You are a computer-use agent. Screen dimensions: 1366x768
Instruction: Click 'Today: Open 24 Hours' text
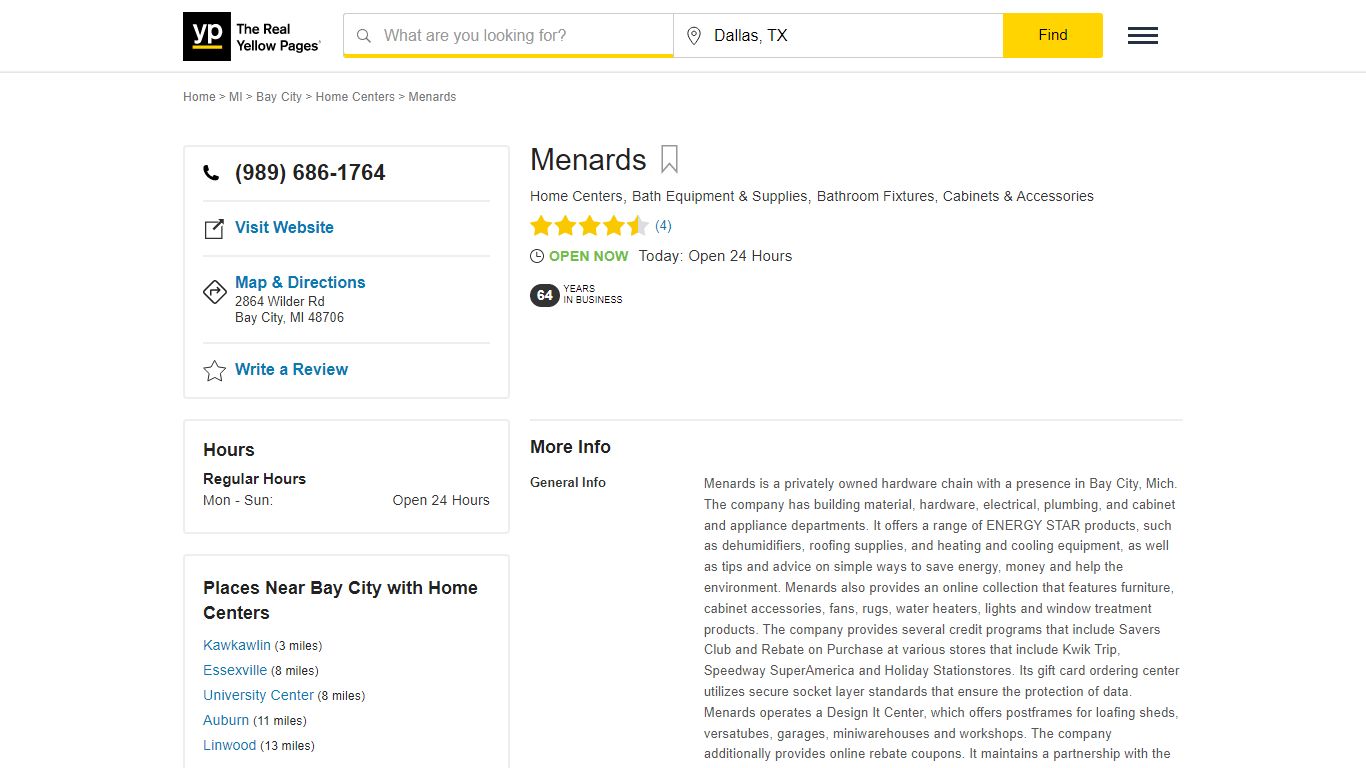pos(715,256)
